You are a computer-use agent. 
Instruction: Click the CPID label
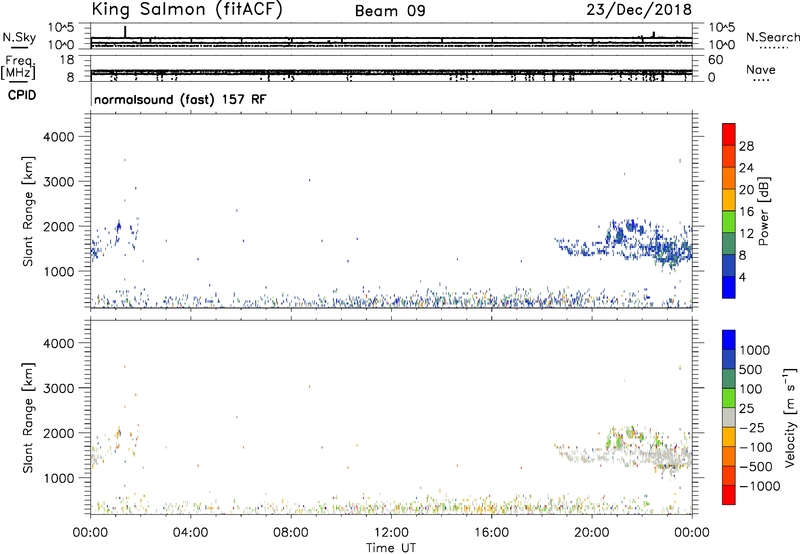point(22,95)
